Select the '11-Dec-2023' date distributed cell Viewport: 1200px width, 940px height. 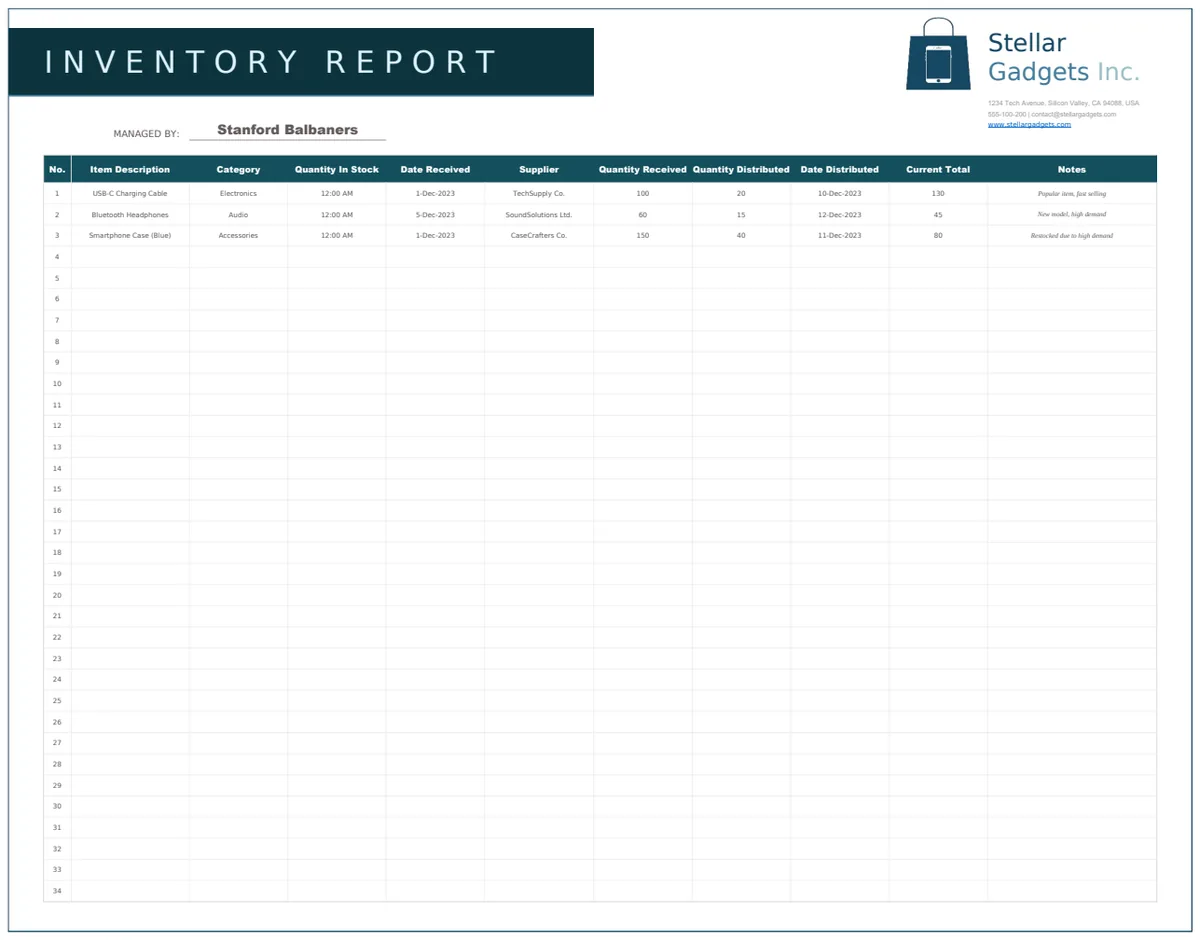point(840,236)
